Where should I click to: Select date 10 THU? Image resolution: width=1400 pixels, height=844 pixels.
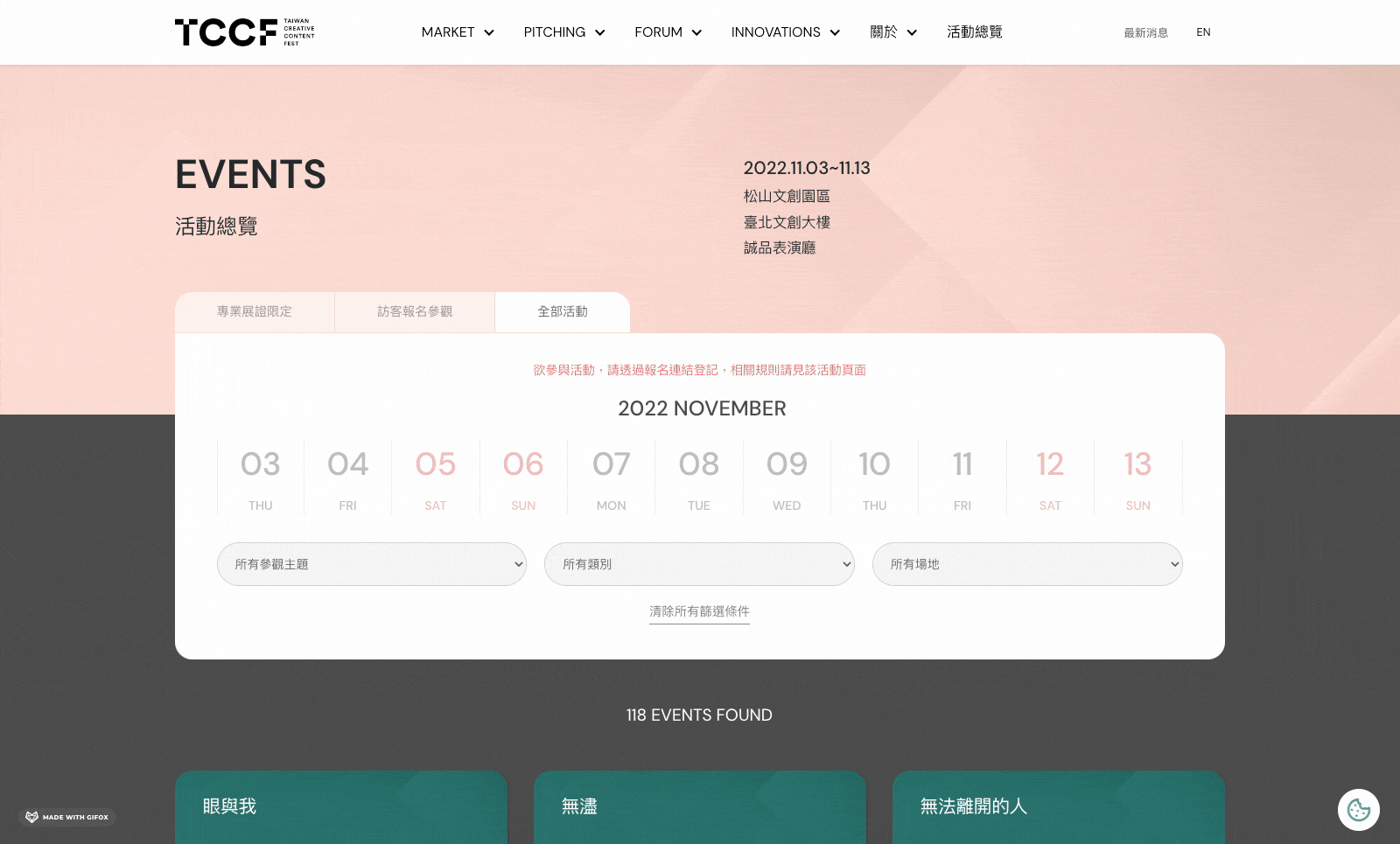[x=875, y=478]
